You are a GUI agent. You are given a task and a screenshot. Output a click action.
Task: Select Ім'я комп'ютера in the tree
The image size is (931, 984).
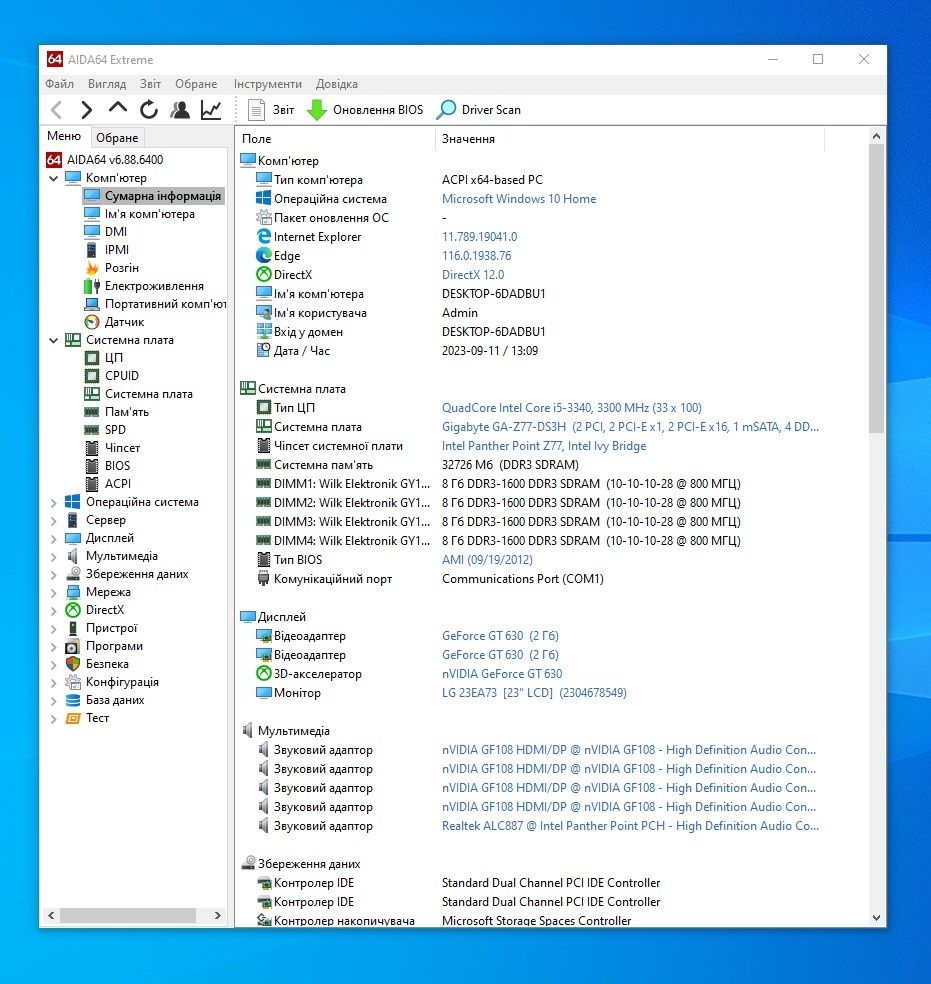tap(149, 214)
